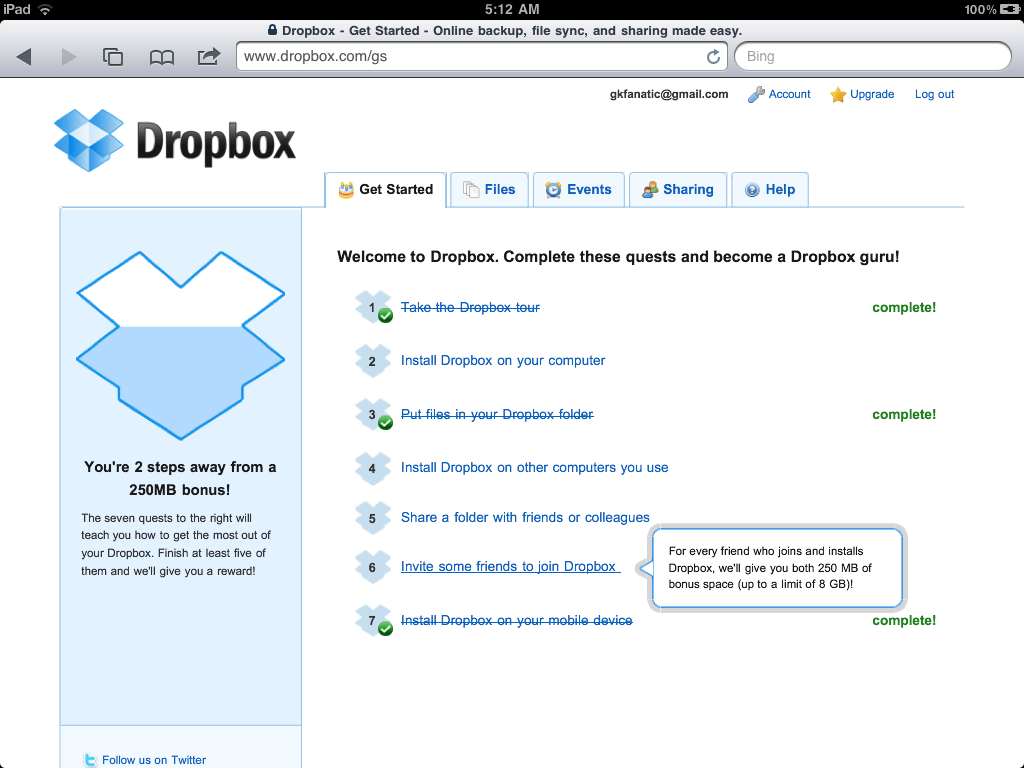Click the Dropbox logo
The image size is (1024, 768).
click(x=175, y=141)
